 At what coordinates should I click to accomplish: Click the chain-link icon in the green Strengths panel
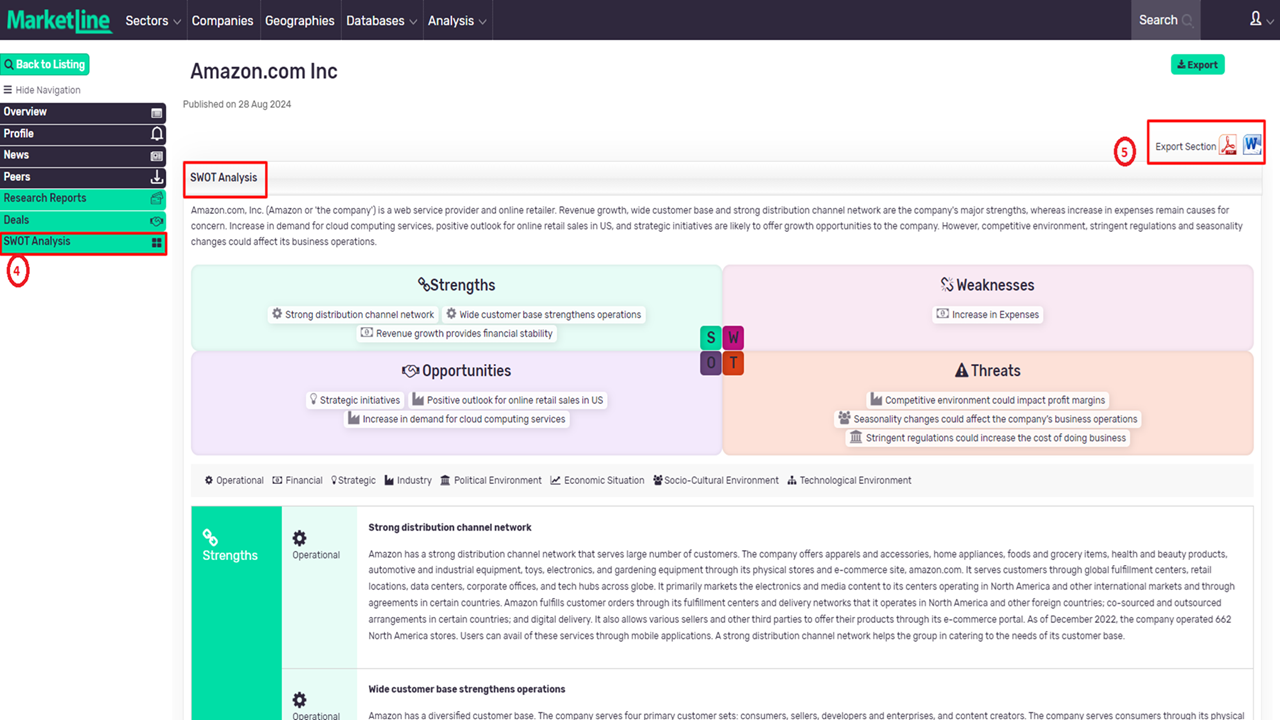[210, 538]
